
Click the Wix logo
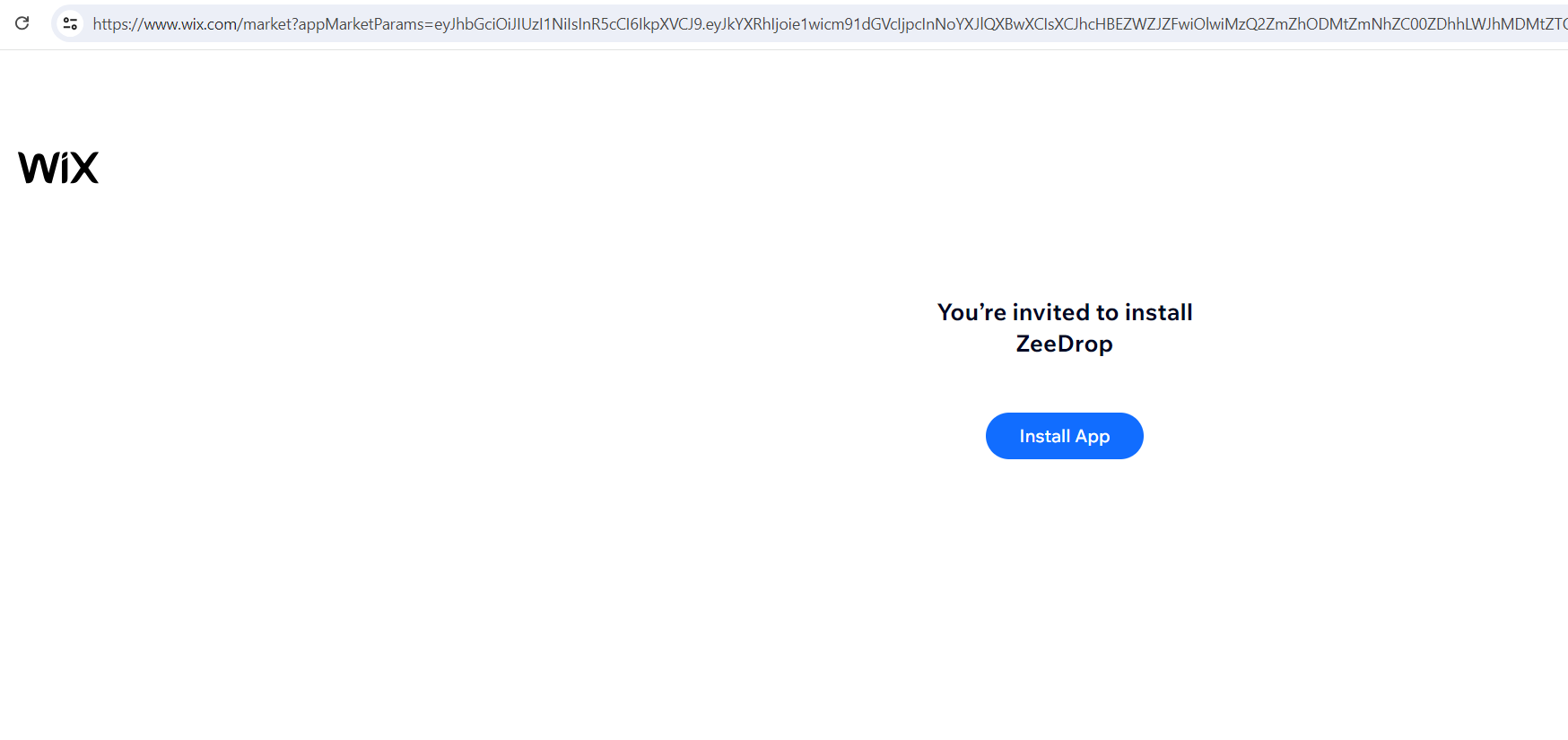coord(58,168)
